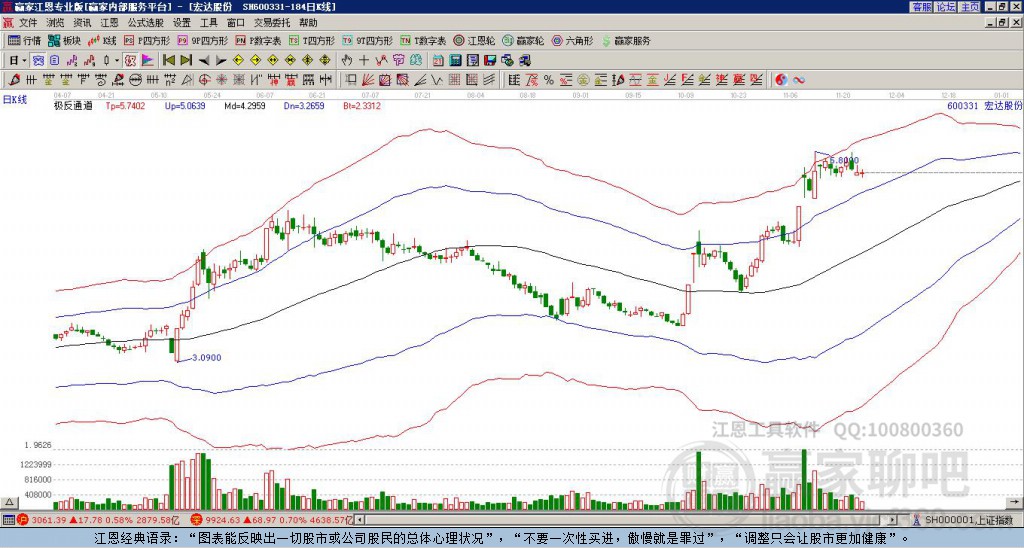The width and height of the screenshot is (1024, 548).
Task: Click the Shanghai index 3061.39 status entry
Action: pyautogui.click(x=98, y=520)
